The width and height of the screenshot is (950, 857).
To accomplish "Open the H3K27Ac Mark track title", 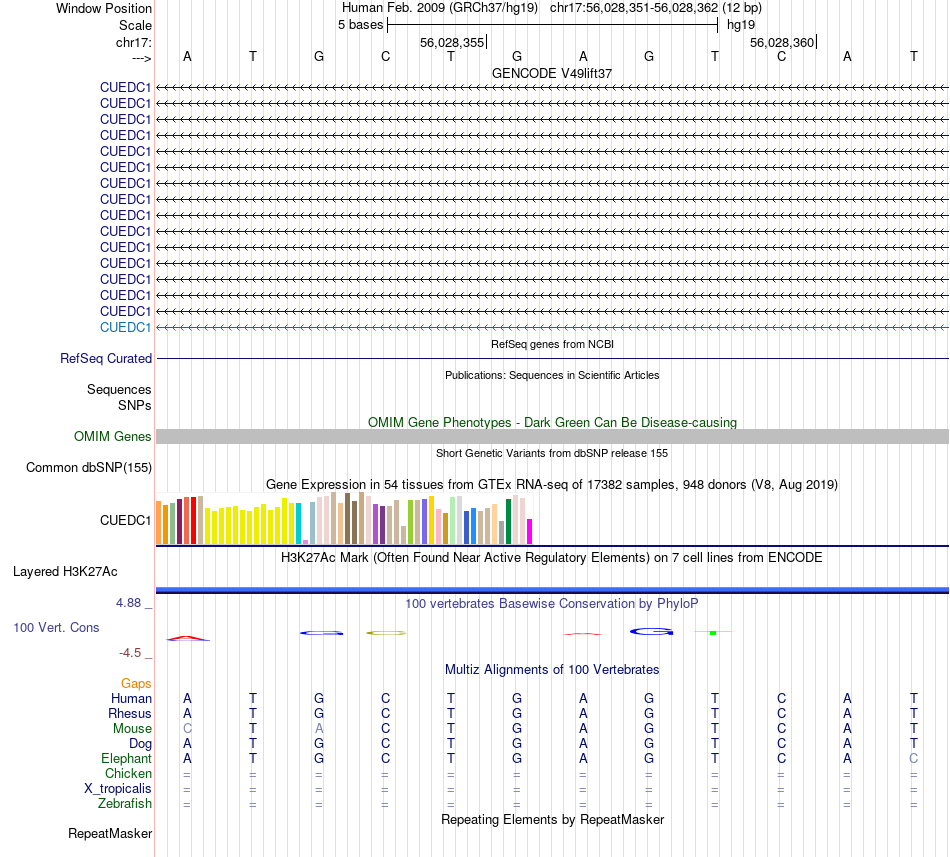I will click(x=552, y=557).
